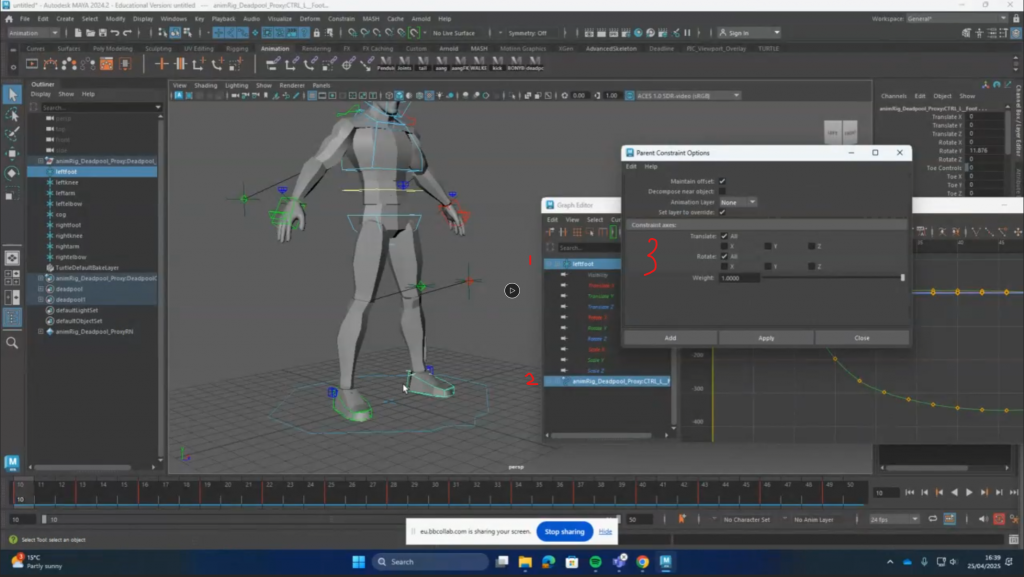Screen dimensions: 1024x577
Task: Click the New Scene file icon
Action: [78, 33]
